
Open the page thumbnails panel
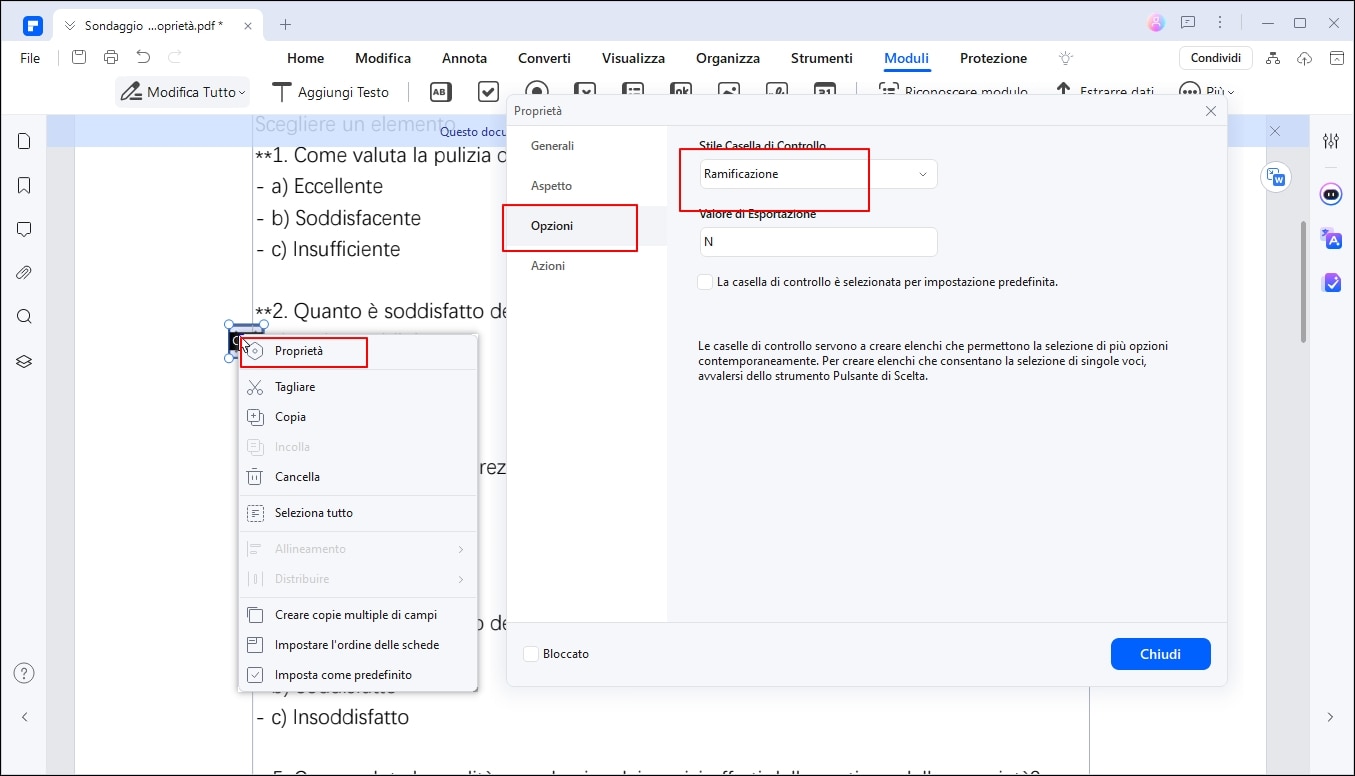25,141
